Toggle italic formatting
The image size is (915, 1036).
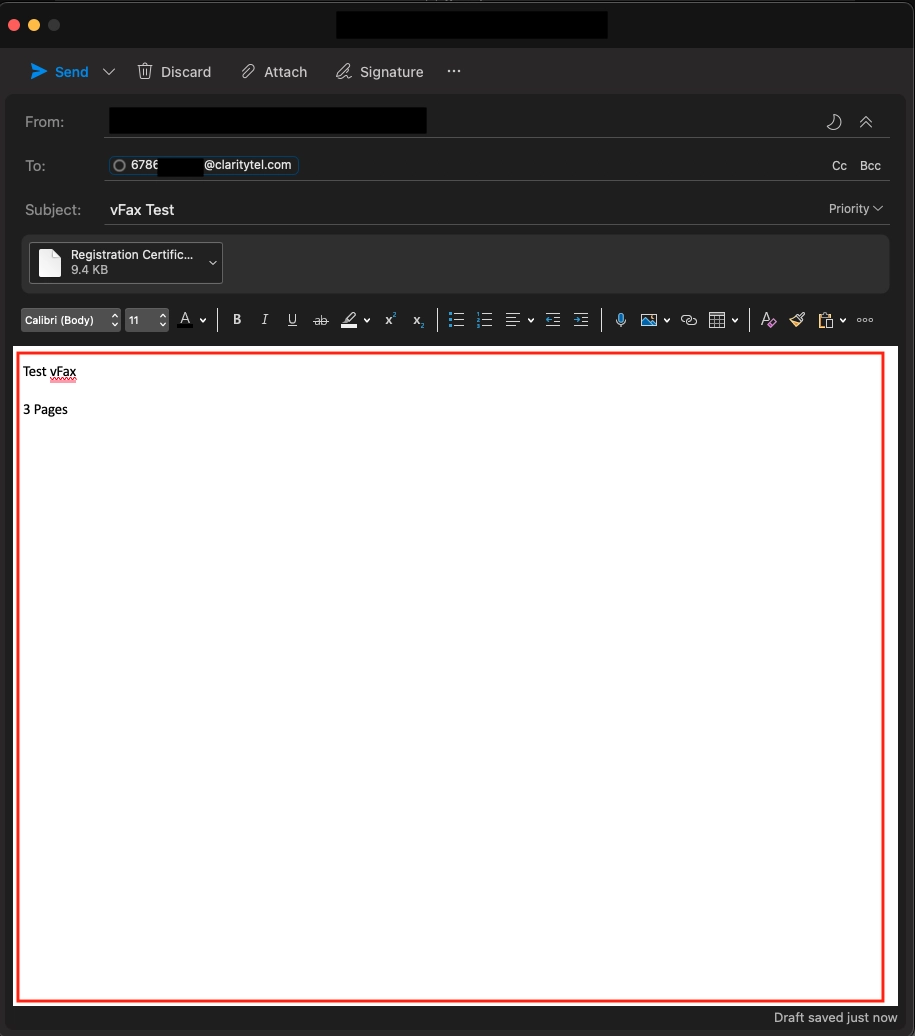(x=264, y=320)
